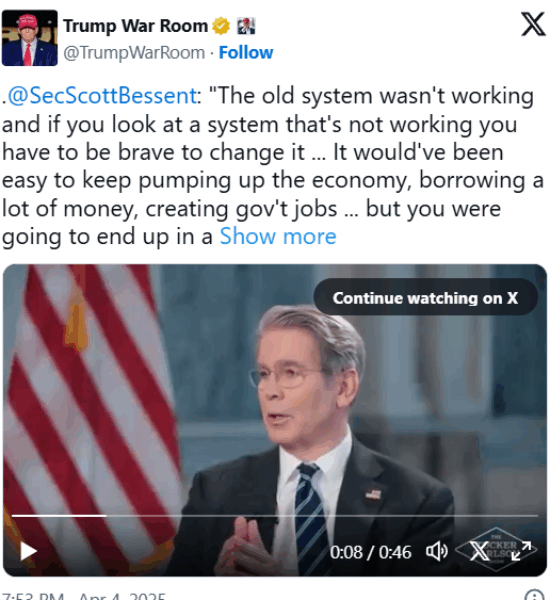Open the @SecScottBessent mention

point(103,95)
